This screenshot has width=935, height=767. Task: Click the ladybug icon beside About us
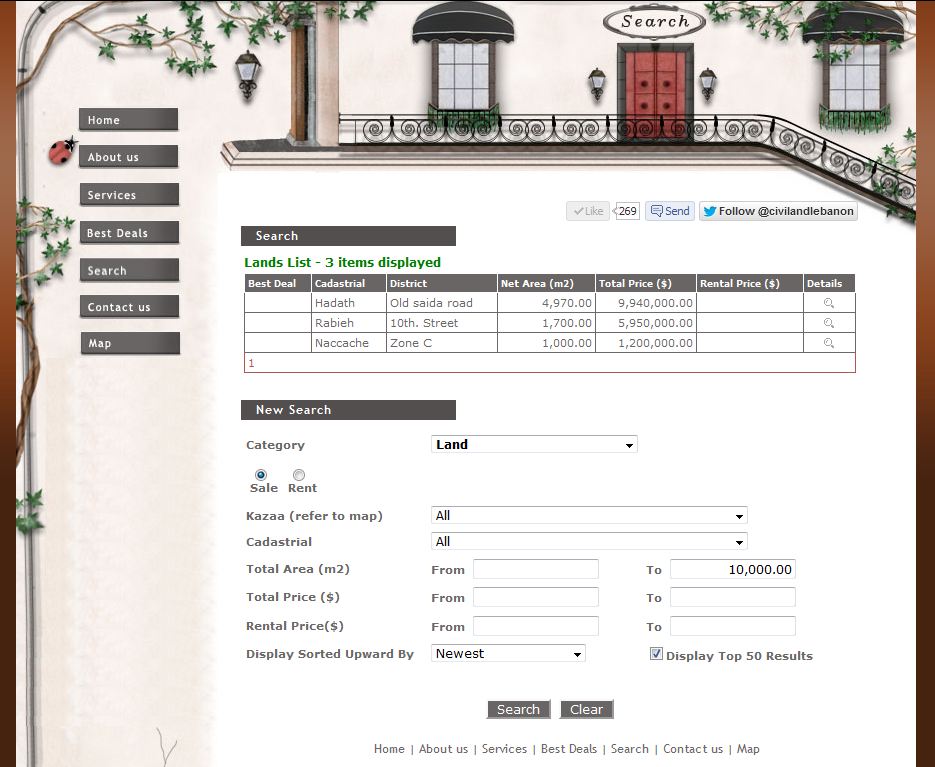(62, 152)
